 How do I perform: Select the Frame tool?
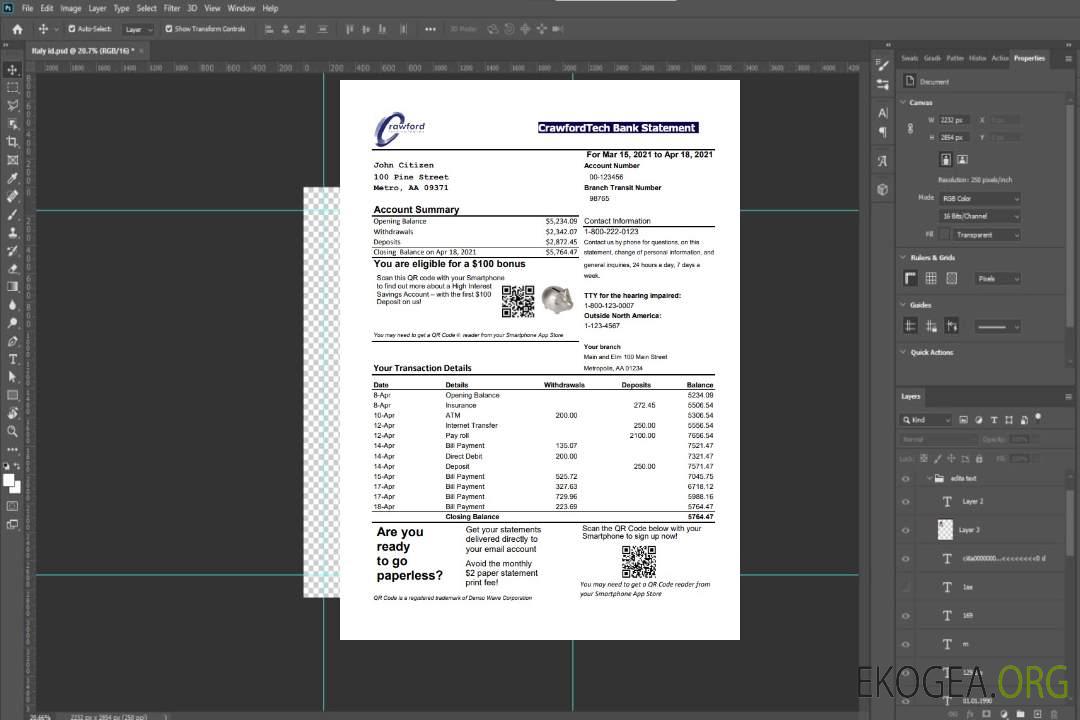click(12, 160)
